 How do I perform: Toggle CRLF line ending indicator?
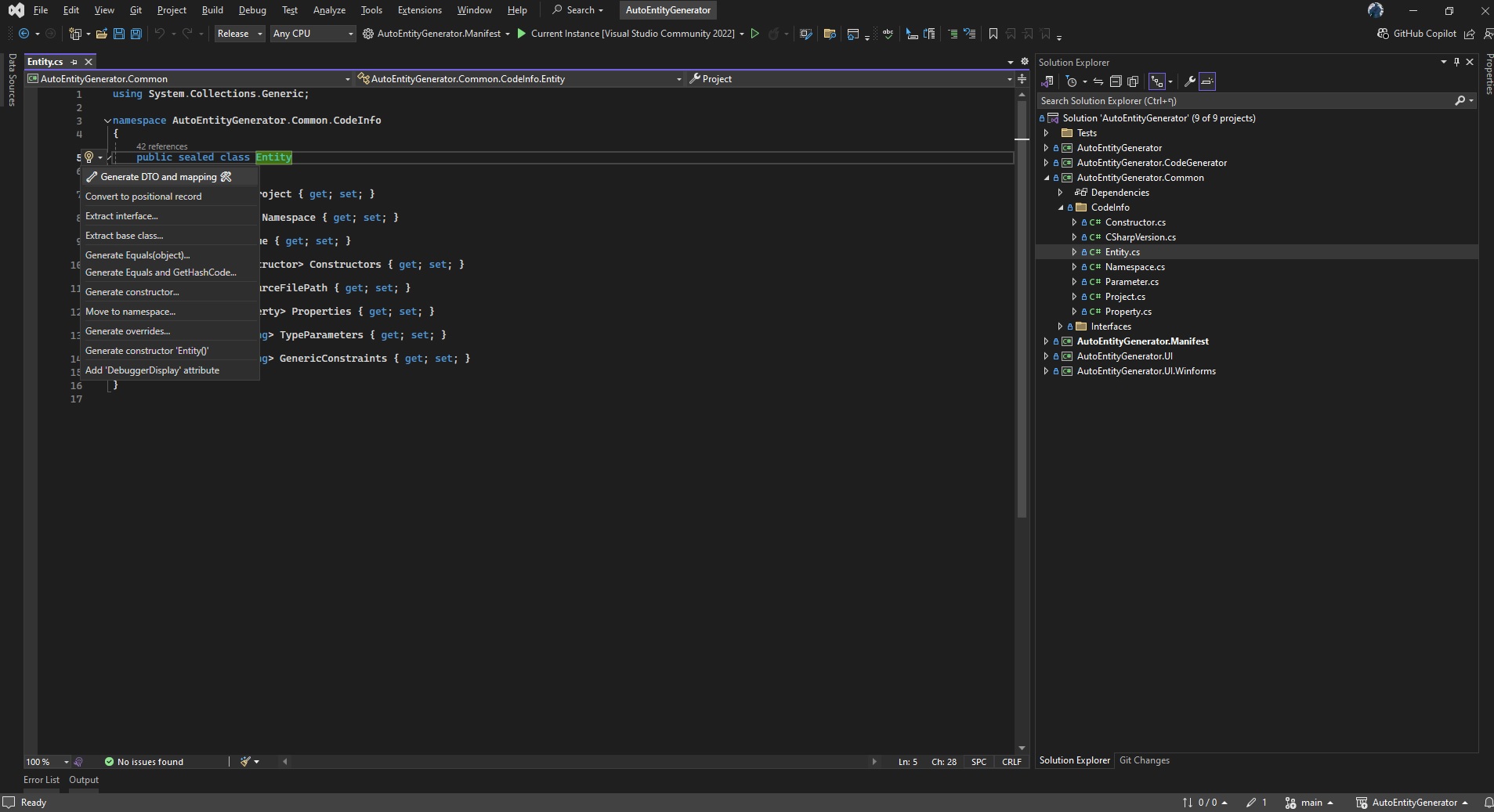(x=1011, y=762)
